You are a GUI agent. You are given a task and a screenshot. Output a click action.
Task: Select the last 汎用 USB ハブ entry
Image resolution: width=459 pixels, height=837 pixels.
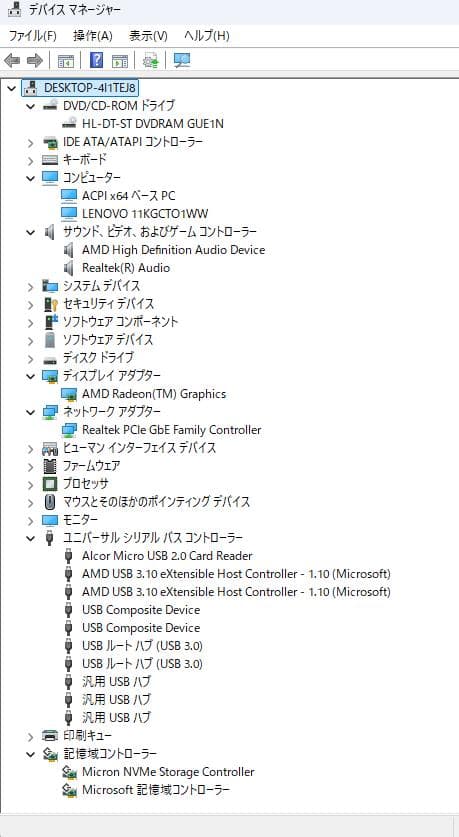click(116, 717)
